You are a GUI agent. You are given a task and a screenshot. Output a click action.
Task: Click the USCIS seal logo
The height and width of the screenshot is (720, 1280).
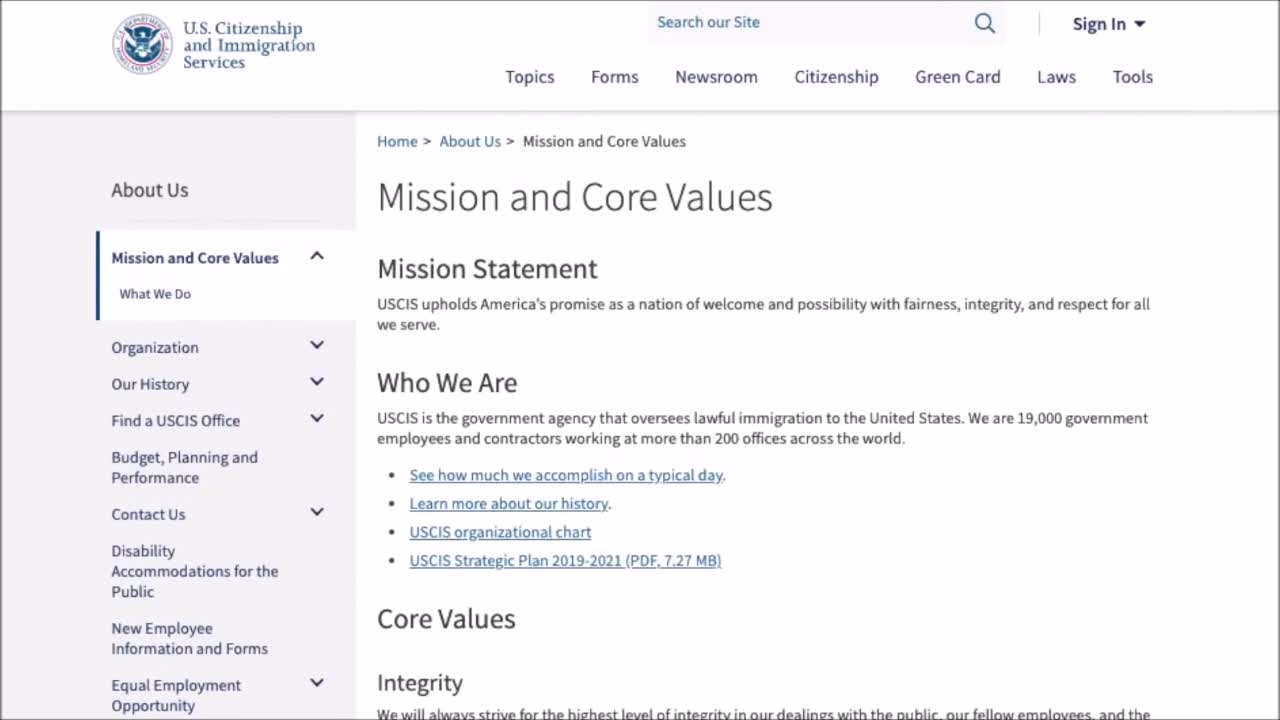tap(142, 45)
